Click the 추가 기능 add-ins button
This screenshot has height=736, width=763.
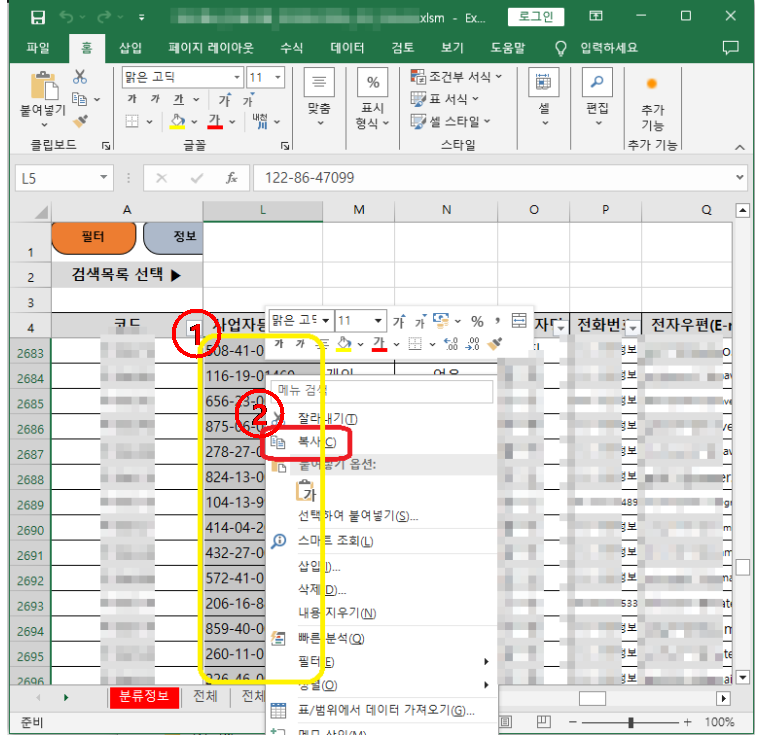pyautogui.click(x=652, y=103)
